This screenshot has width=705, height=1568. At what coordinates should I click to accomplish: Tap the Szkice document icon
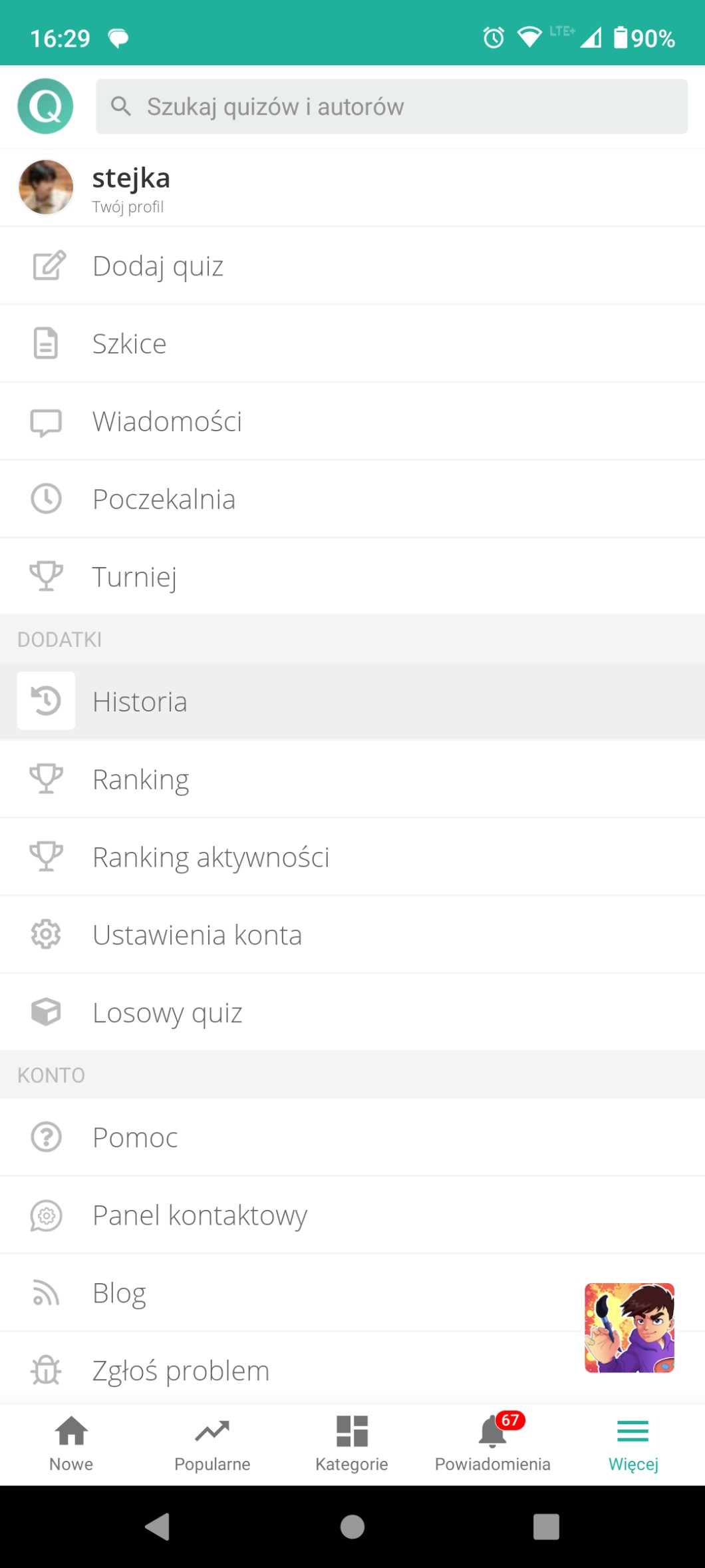[x=46, y=343]
